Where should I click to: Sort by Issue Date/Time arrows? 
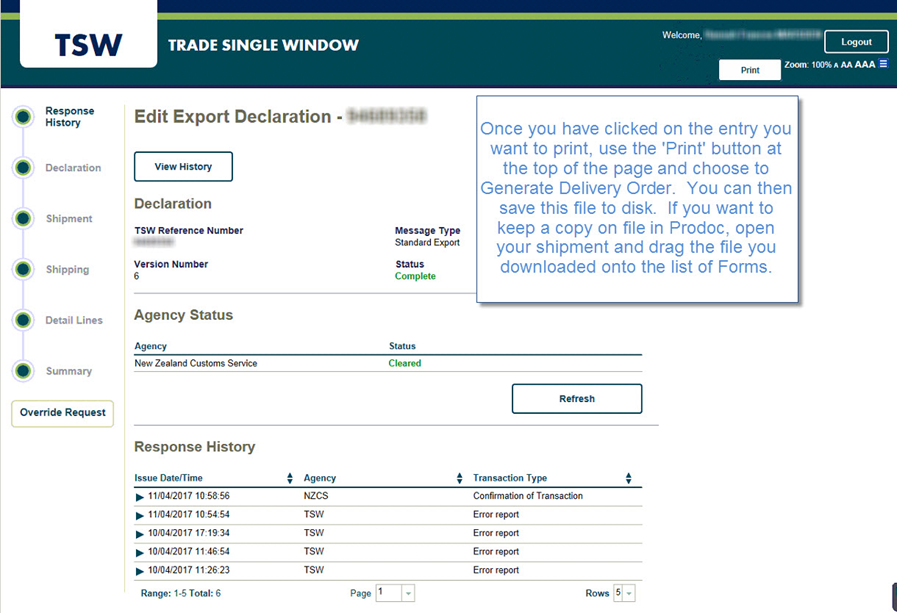(x=290, y=479)
